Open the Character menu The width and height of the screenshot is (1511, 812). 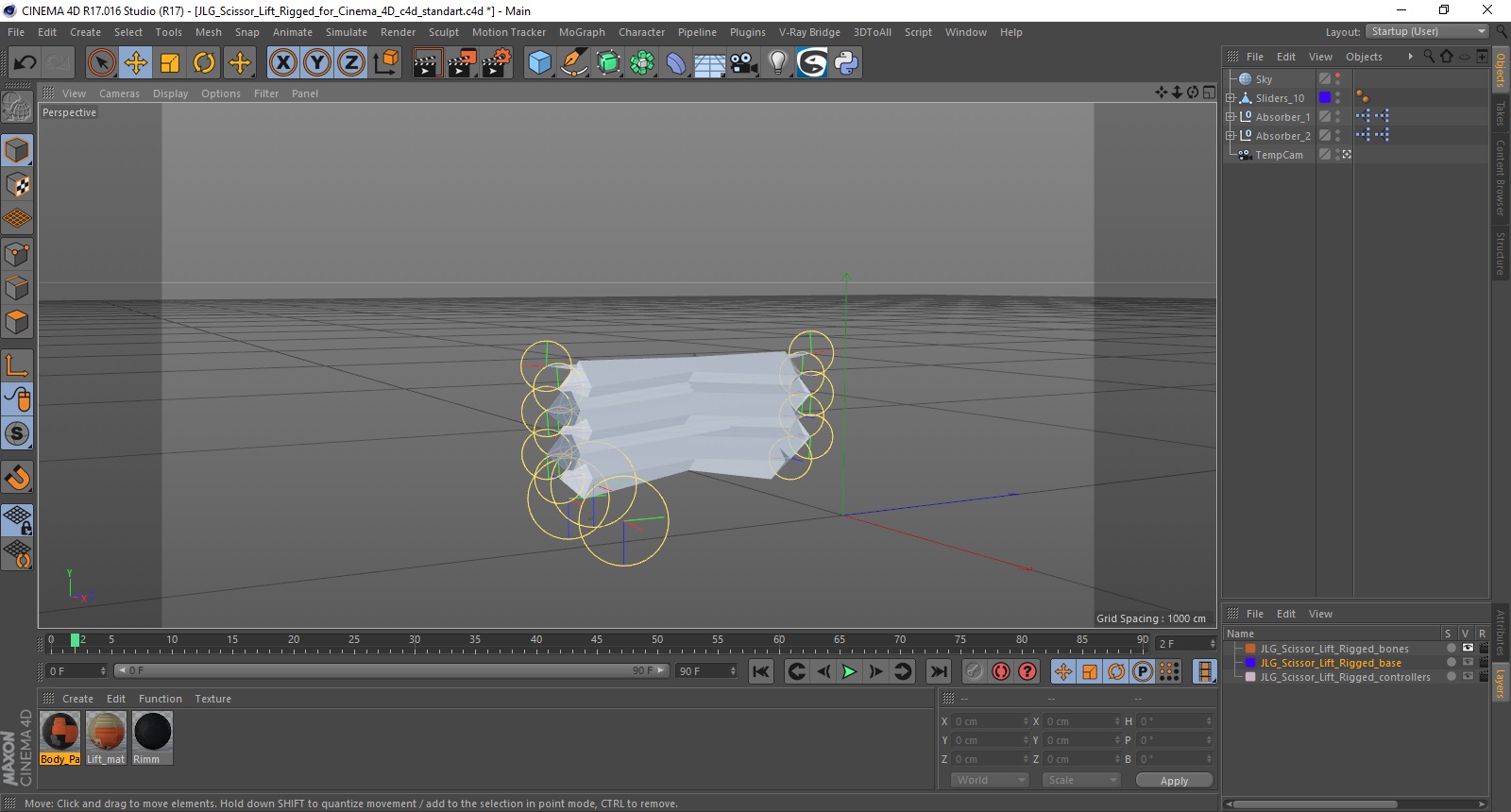641,32
